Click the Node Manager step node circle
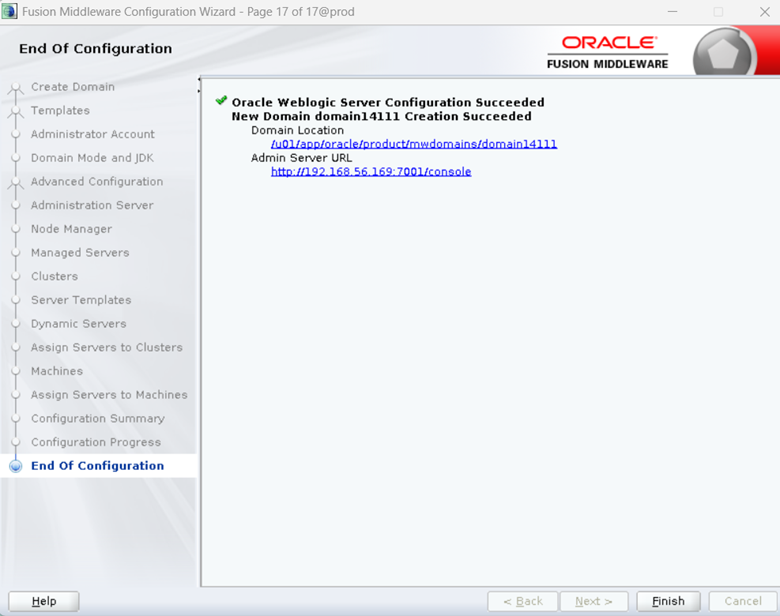780x616 pixels. (16, 229)
